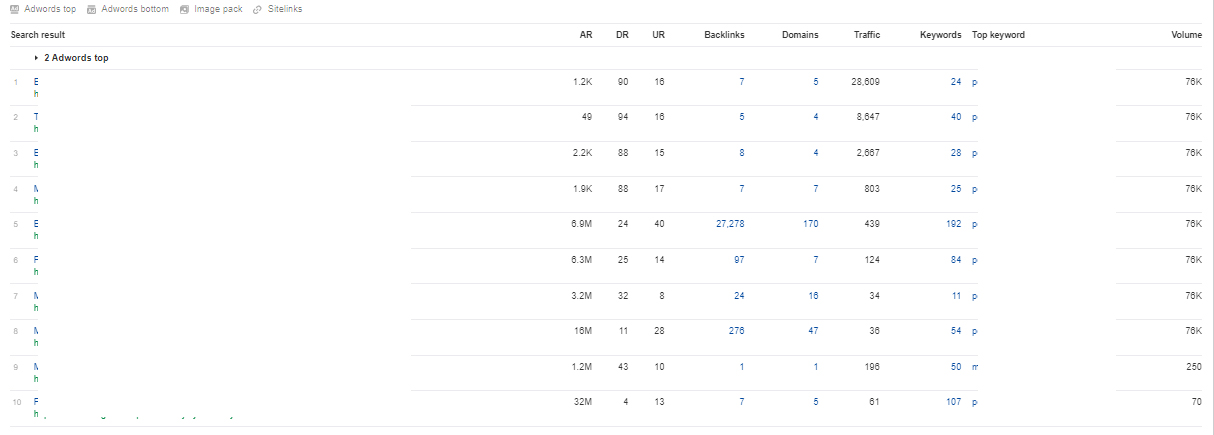Click the UR column header
Viewport: 1214px width, 435px height.
pos(658,35)
